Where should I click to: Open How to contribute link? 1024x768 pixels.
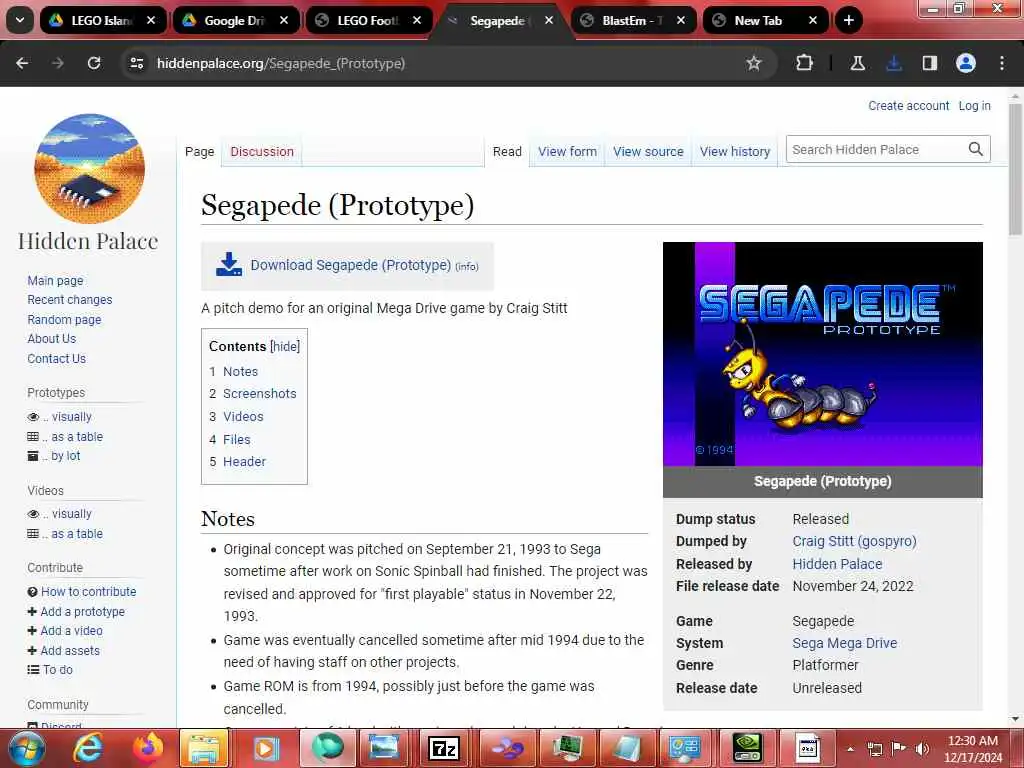(89, 592)
